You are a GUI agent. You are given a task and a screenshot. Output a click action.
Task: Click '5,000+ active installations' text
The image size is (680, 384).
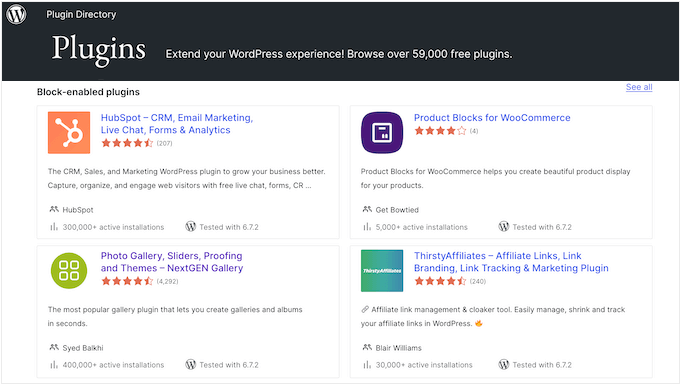click(x=422, y=227)
